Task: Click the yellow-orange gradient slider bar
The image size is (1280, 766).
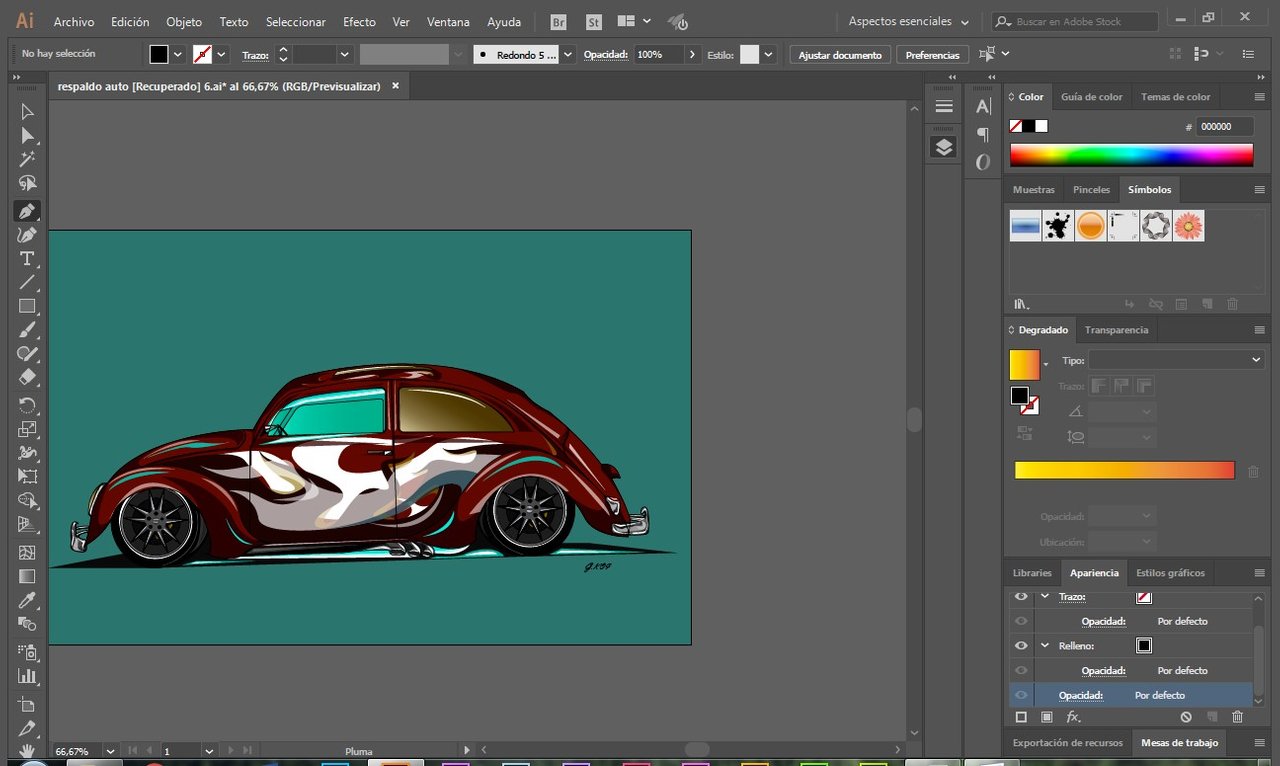Action: point(1124,470)
